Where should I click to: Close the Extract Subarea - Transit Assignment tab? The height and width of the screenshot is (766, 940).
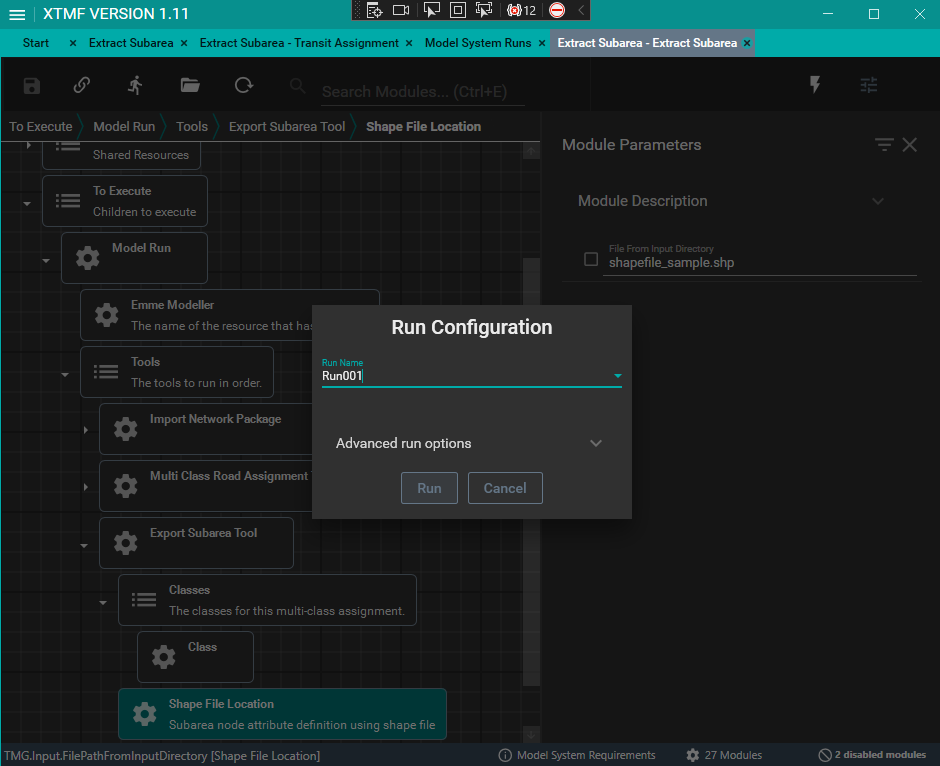[409, 43]
